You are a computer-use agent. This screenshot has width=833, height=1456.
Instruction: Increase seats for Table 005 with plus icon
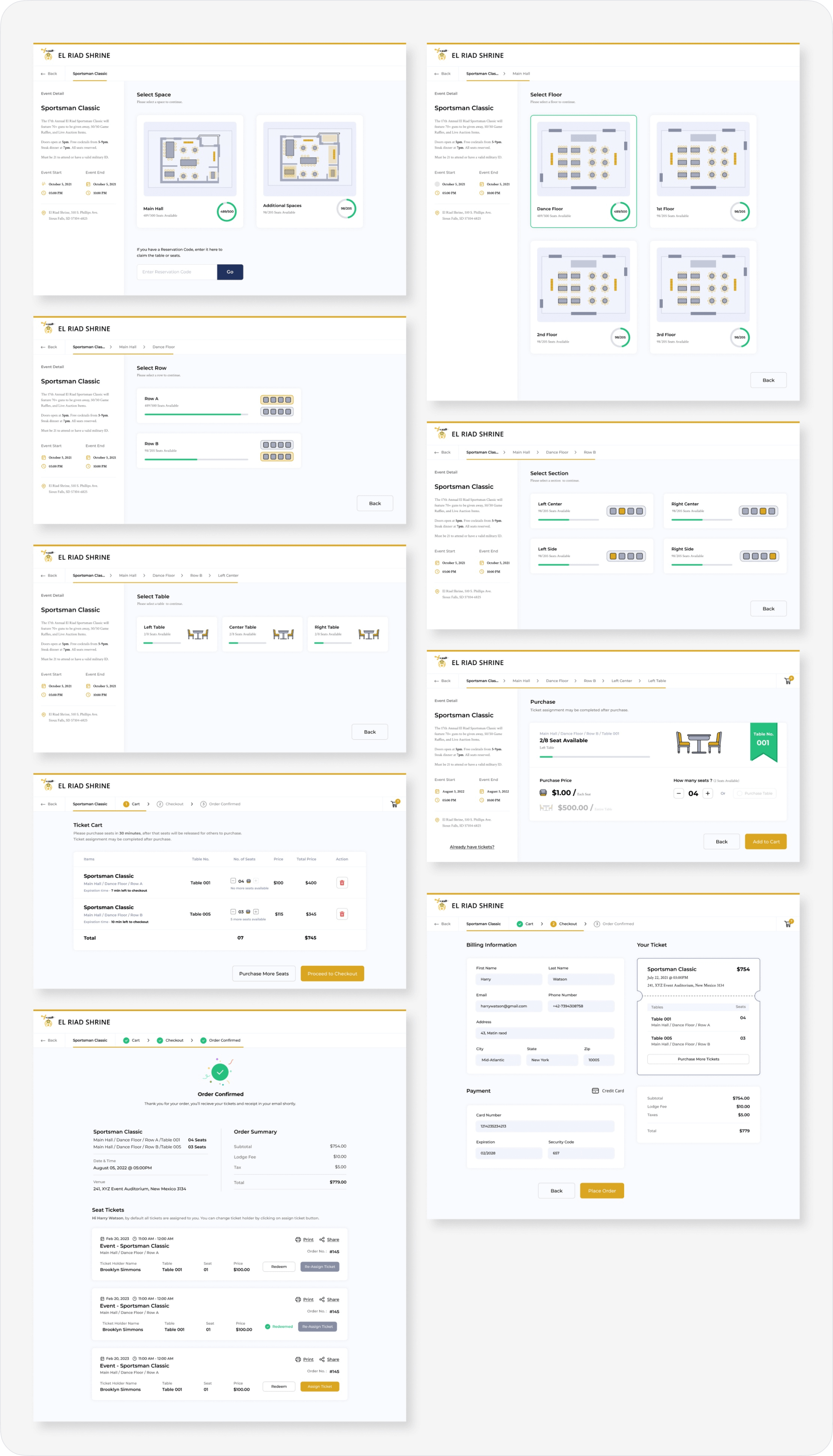256,911
